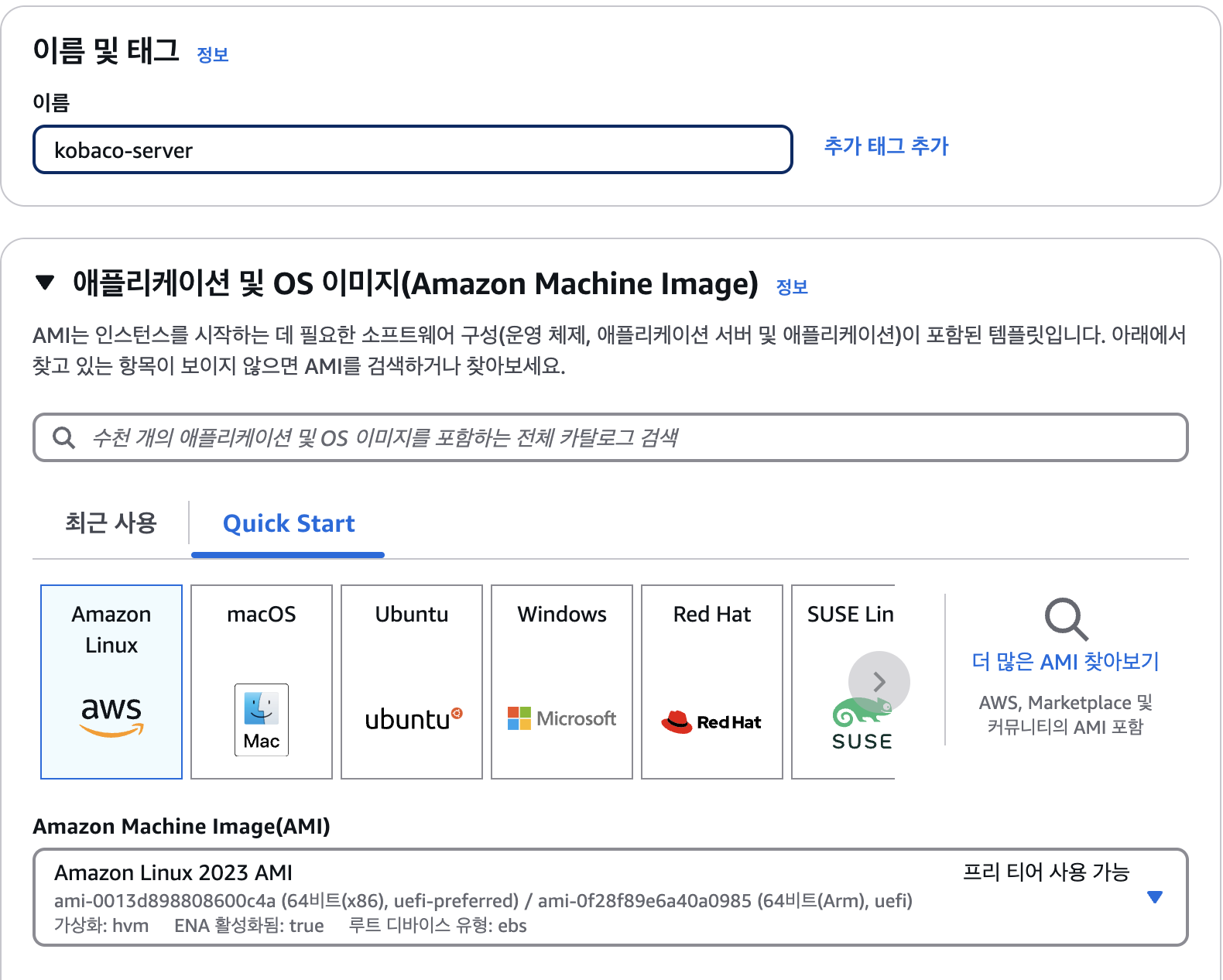Click the ENA 활성화됨: true text
This screenshot has width=1223, height=980.
249,926
